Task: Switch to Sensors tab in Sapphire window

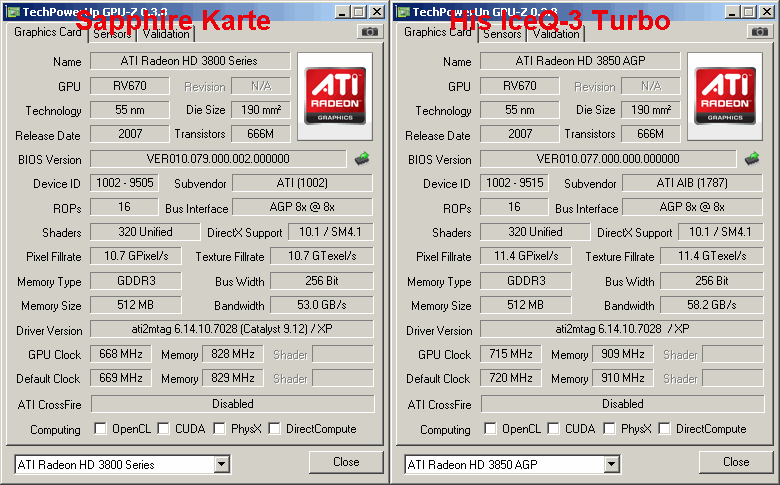Action: click(112, 34)
